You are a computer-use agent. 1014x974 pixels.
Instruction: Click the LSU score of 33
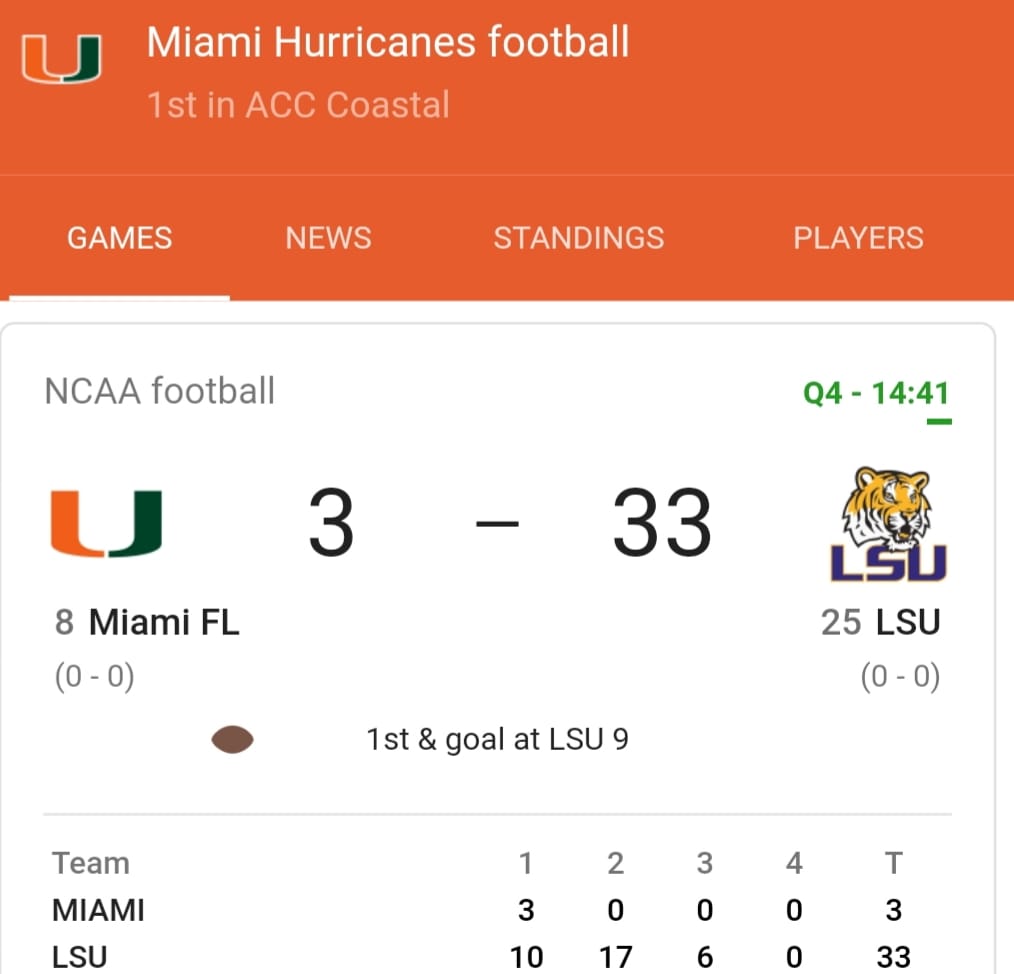pos(662,522)
